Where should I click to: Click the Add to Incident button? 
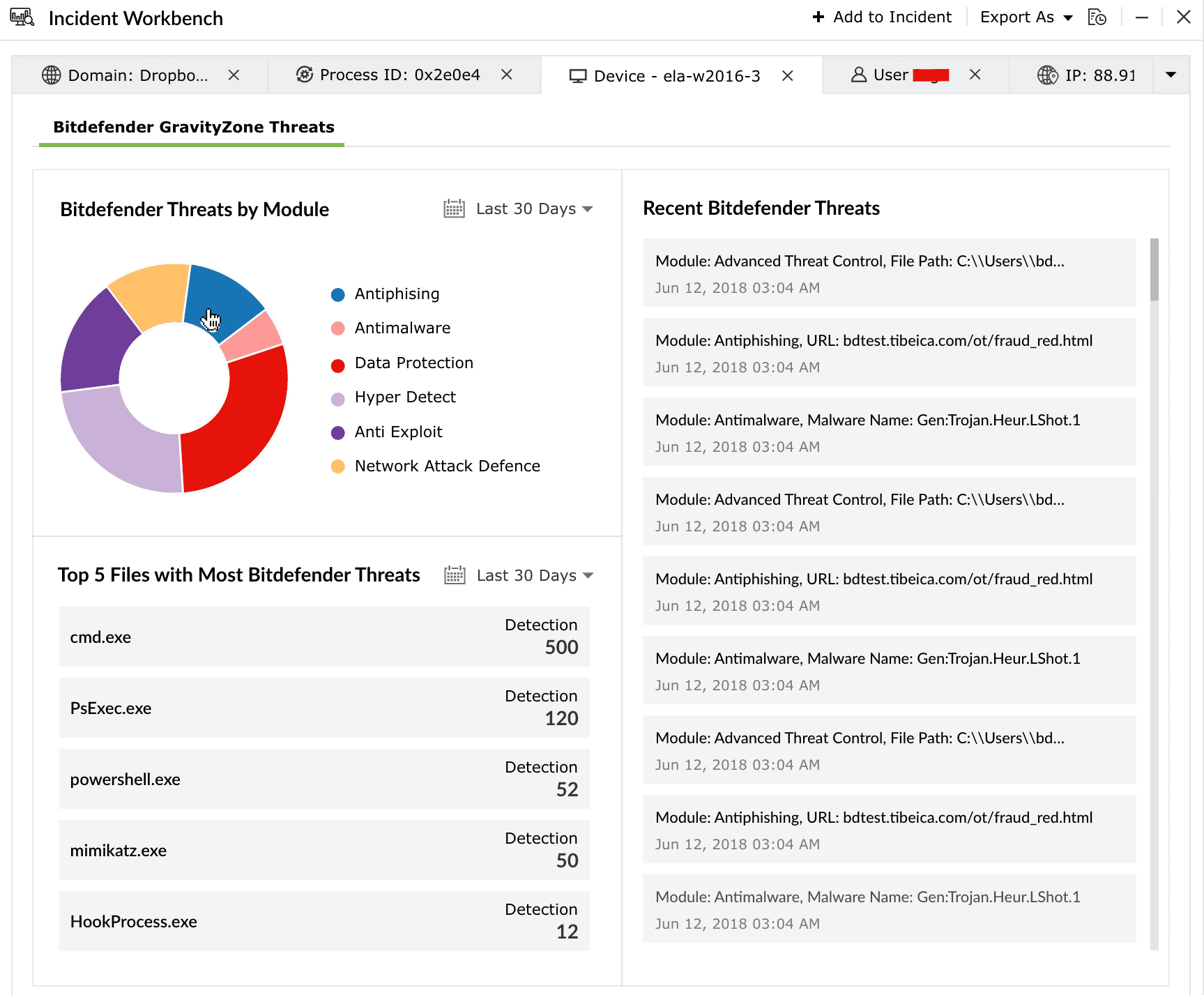pyautogui.click(x=882, y=17)
